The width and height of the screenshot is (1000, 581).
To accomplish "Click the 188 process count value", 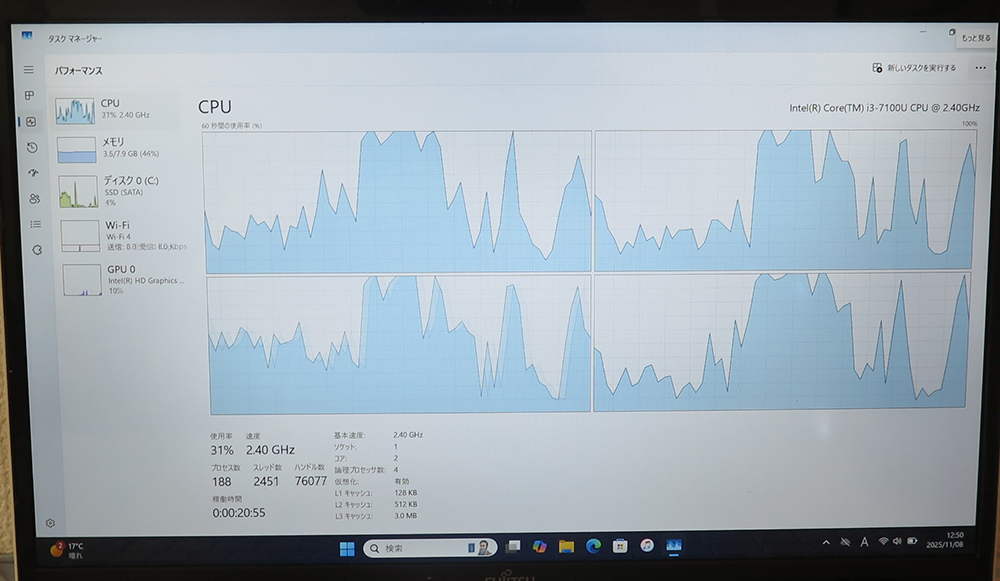I will point(221,482).
